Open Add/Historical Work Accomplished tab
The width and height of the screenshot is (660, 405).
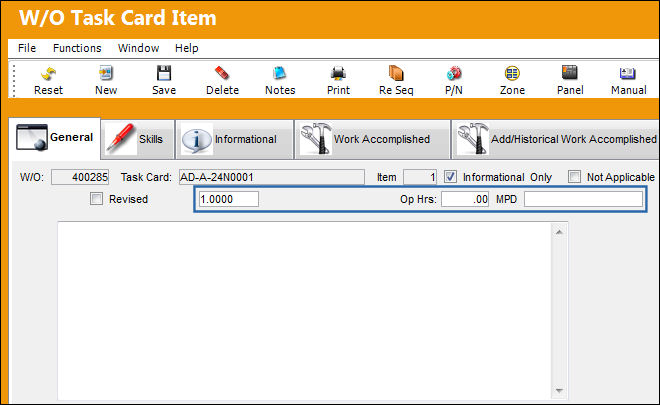(x=556, y=139)
